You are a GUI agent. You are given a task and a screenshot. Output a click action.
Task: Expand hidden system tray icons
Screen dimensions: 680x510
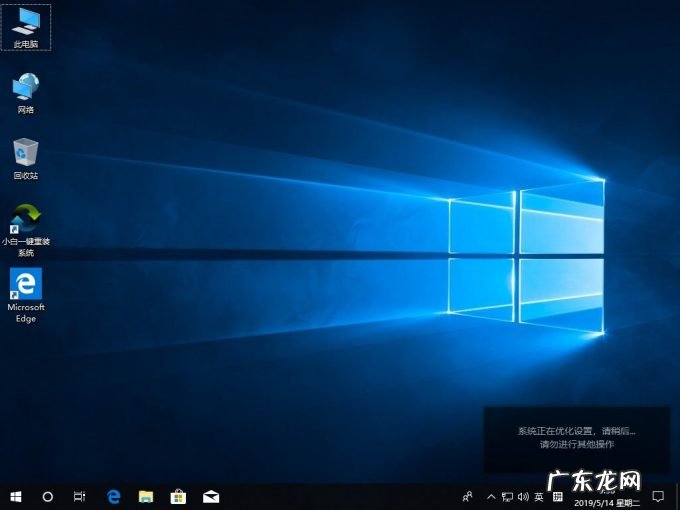click(490, 496)
